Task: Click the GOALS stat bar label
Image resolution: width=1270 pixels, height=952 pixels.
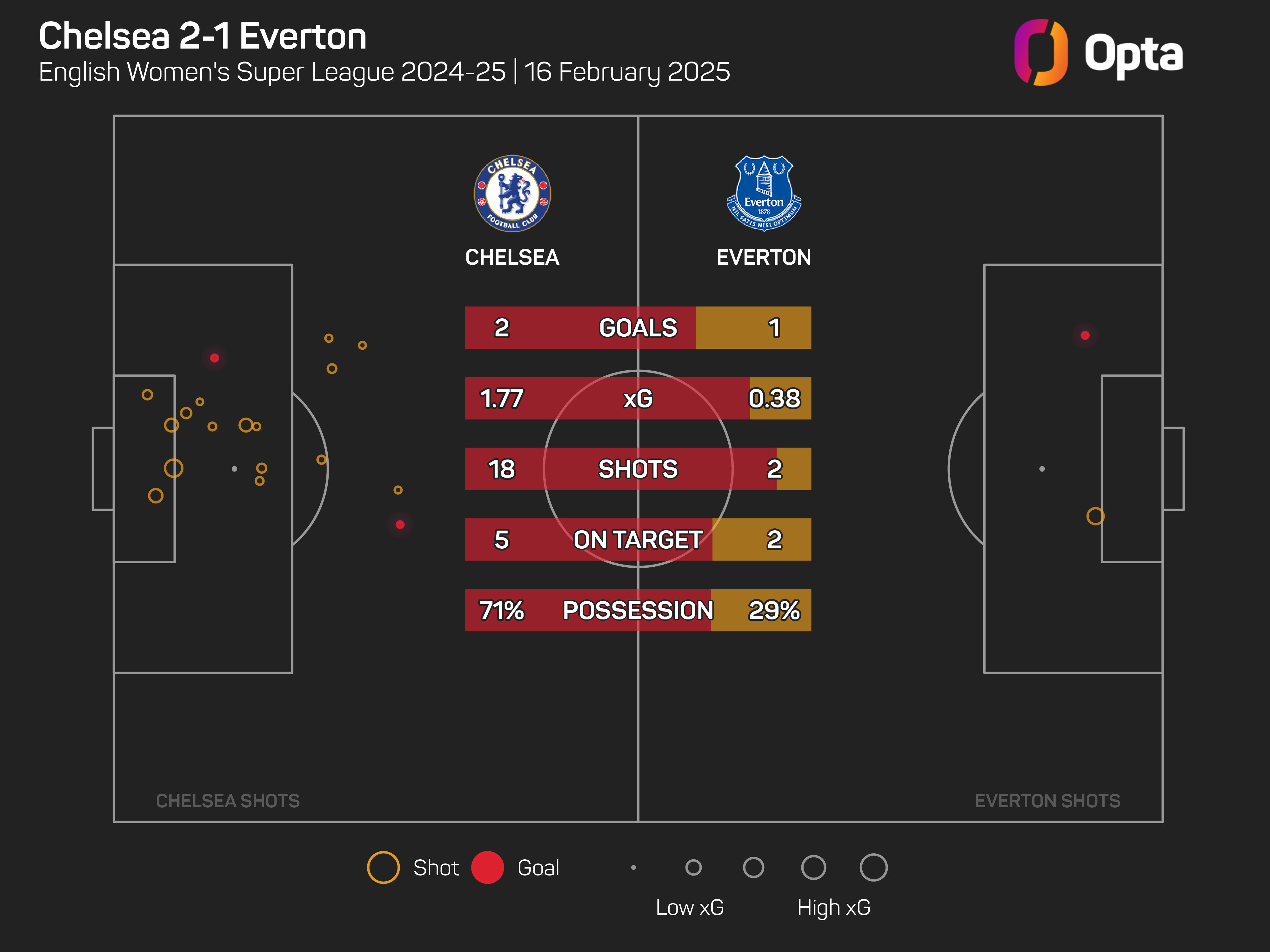Action: tap(637, 328)
